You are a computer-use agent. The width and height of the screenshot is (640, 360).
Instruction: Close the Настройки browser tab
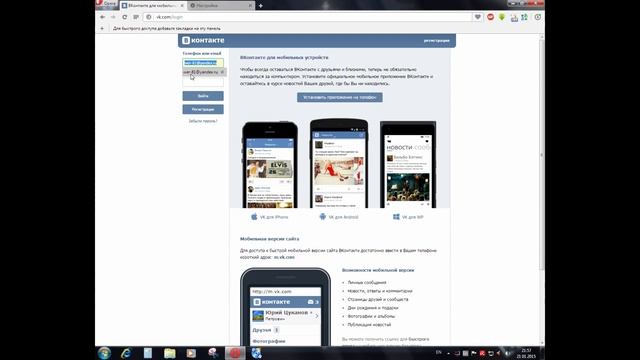(x=250, y=5)
